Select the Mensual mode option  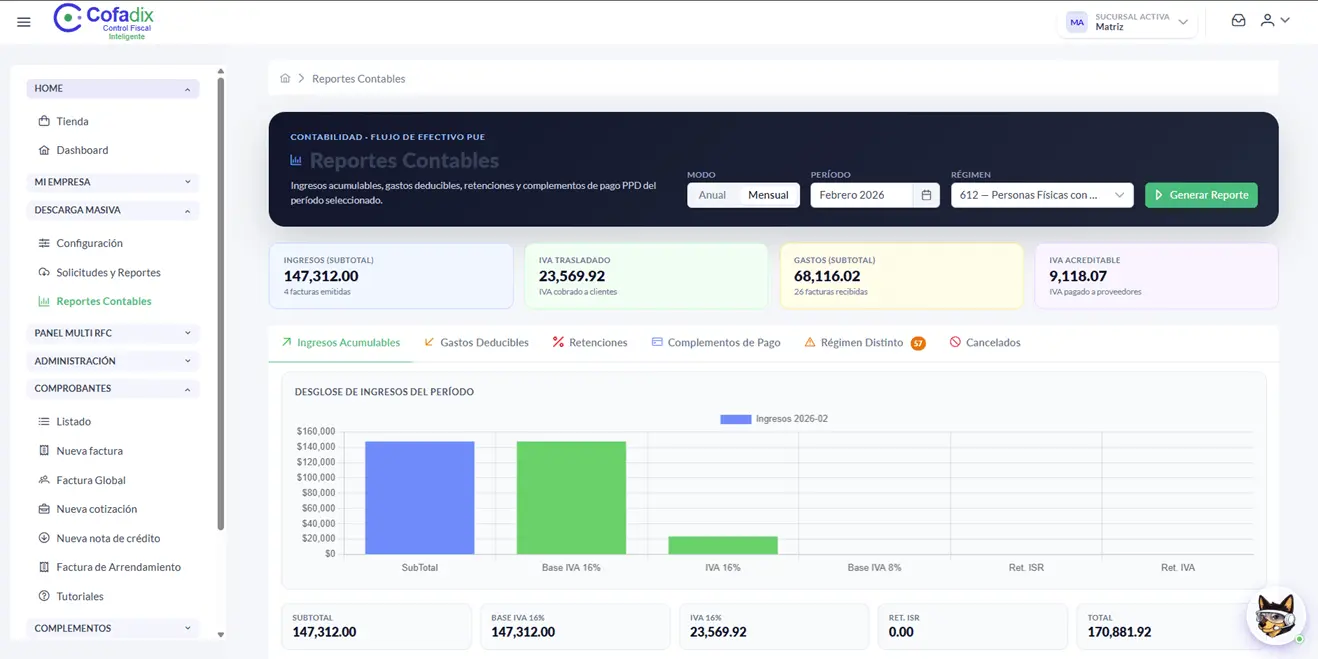(768, 195)
